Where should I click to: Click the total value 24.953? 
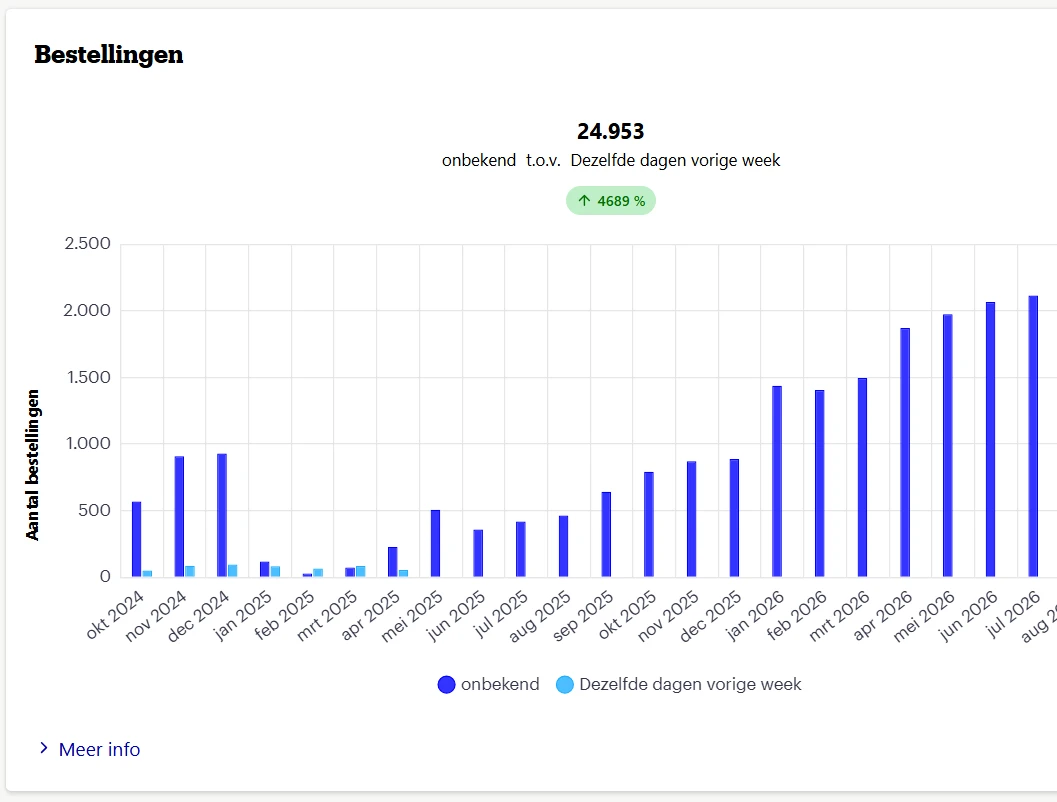click(x=611, y=131)
